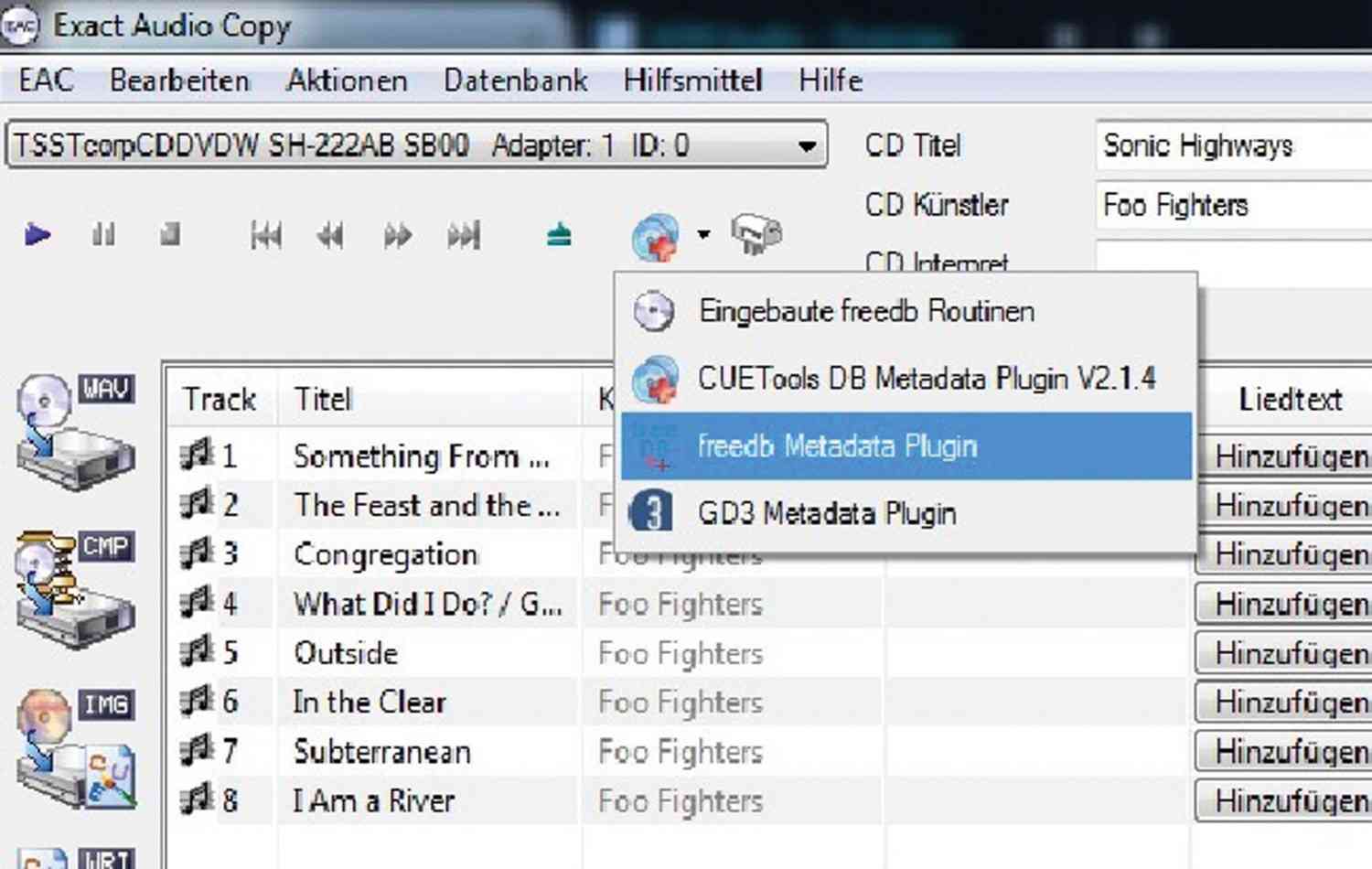Fast forward the current track
The image size is (1372, 869).
click(x=397, y=236)
